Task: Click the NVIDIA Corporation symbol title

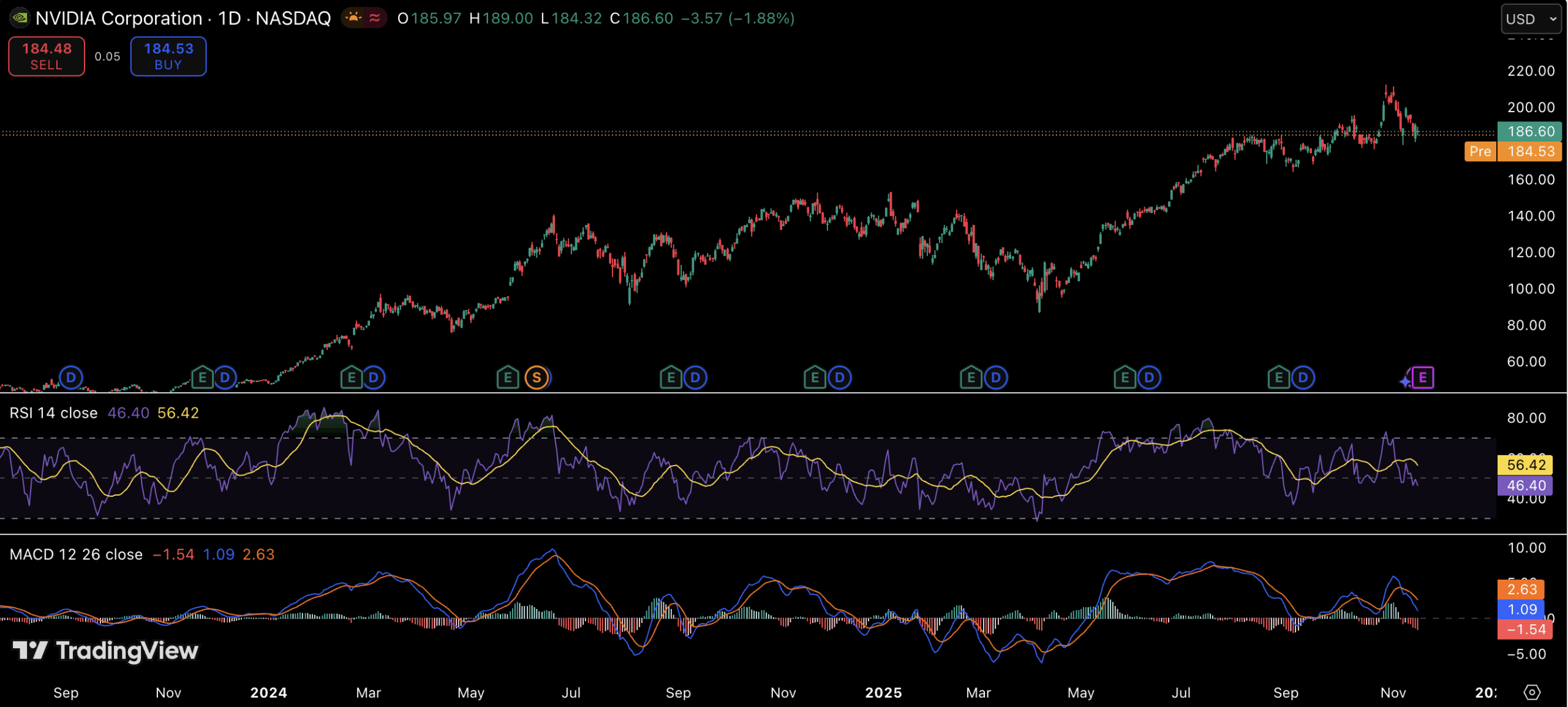Action: (119, 18)
